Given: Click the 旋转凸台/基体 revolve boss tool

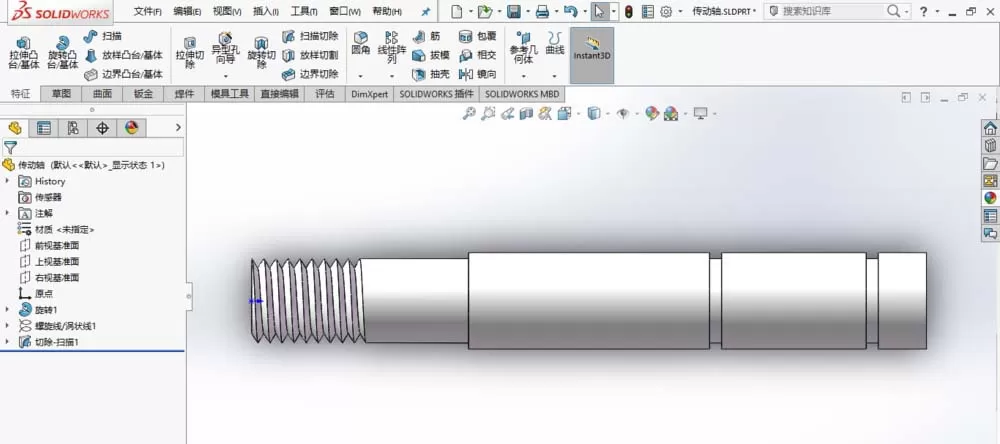Looking at the screenshot, I should click(x=62, y=53).
